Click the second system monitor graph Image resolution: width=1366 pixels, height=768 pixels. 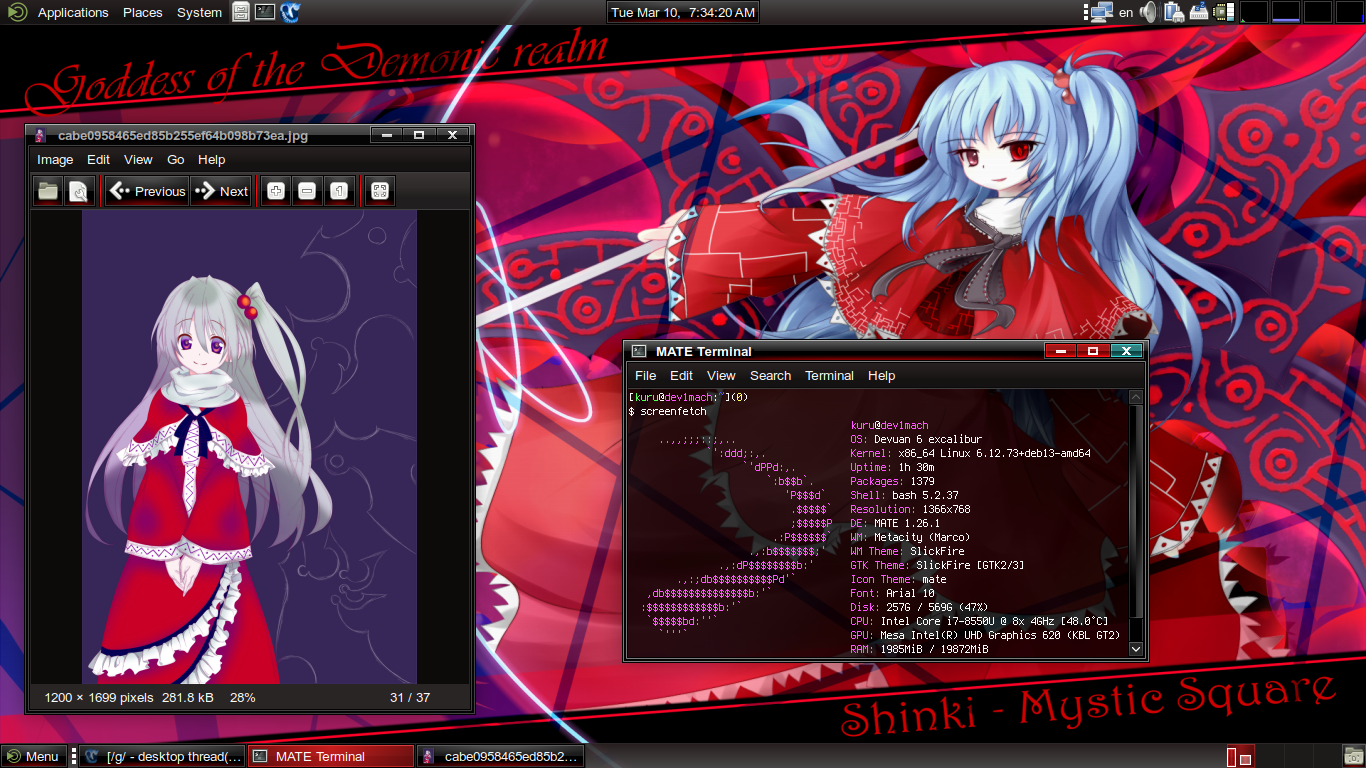coord(1285,12)
